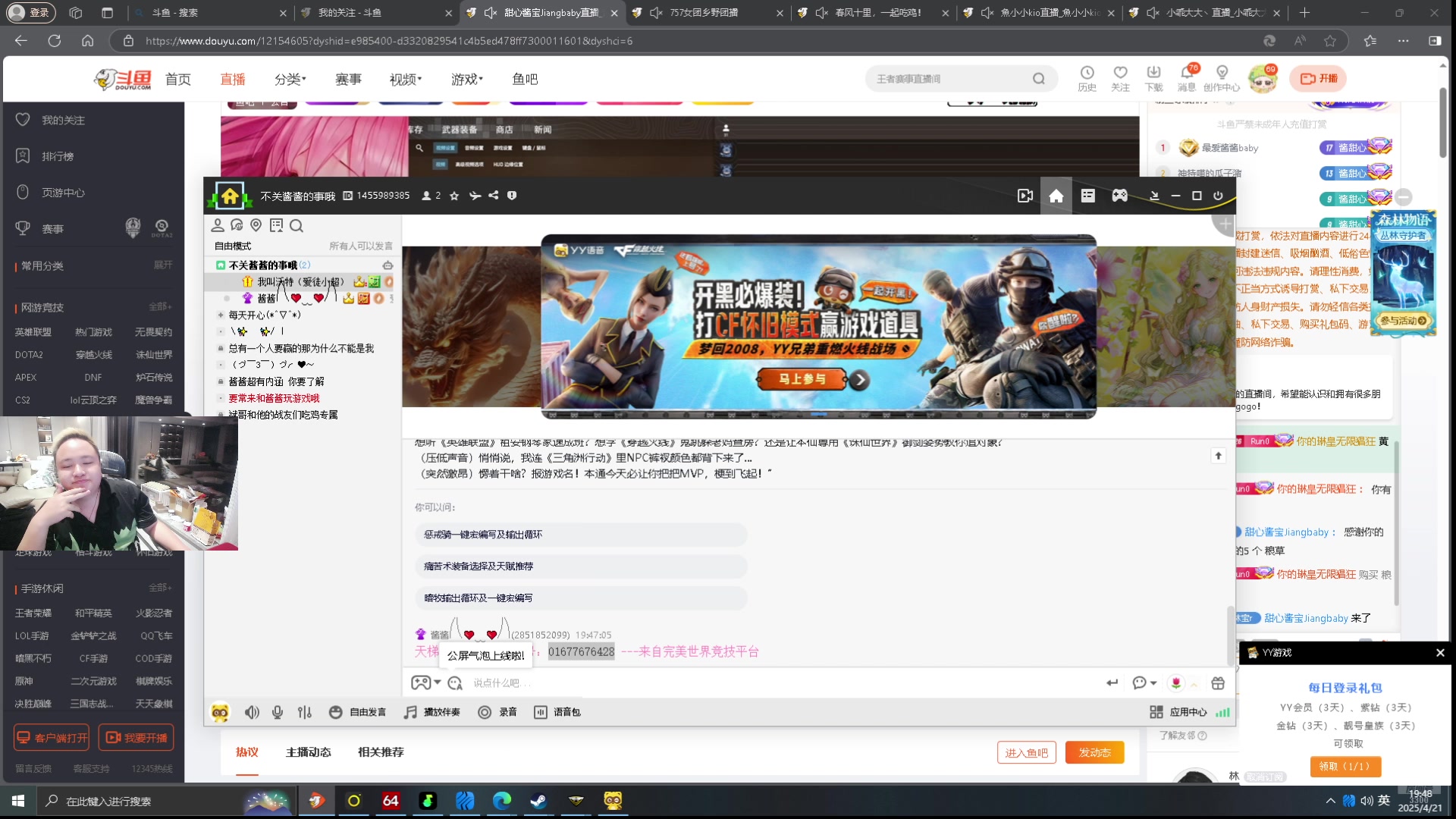Collapse the 不关酱酱的事哦 channel root

221,265
